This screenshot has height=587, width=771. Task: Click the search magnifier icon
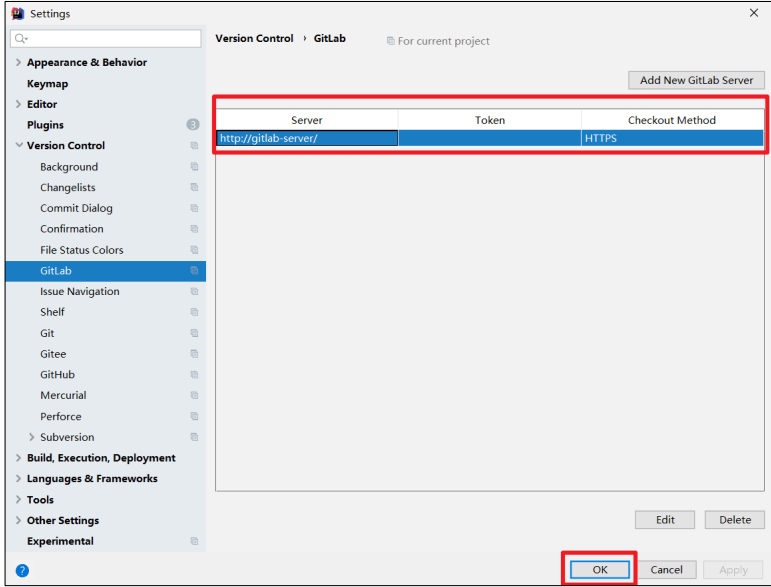[21, 38]
